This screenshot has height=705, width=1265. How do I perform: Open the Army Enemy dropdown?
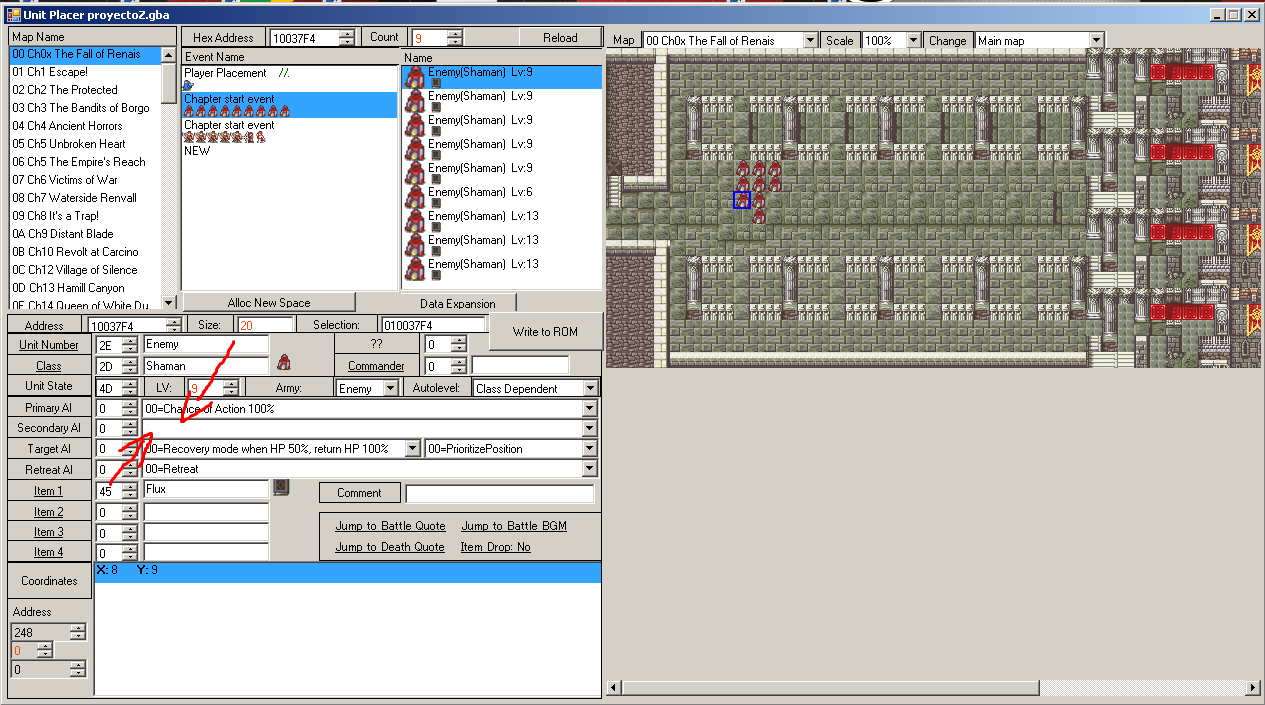click(390, 388)
